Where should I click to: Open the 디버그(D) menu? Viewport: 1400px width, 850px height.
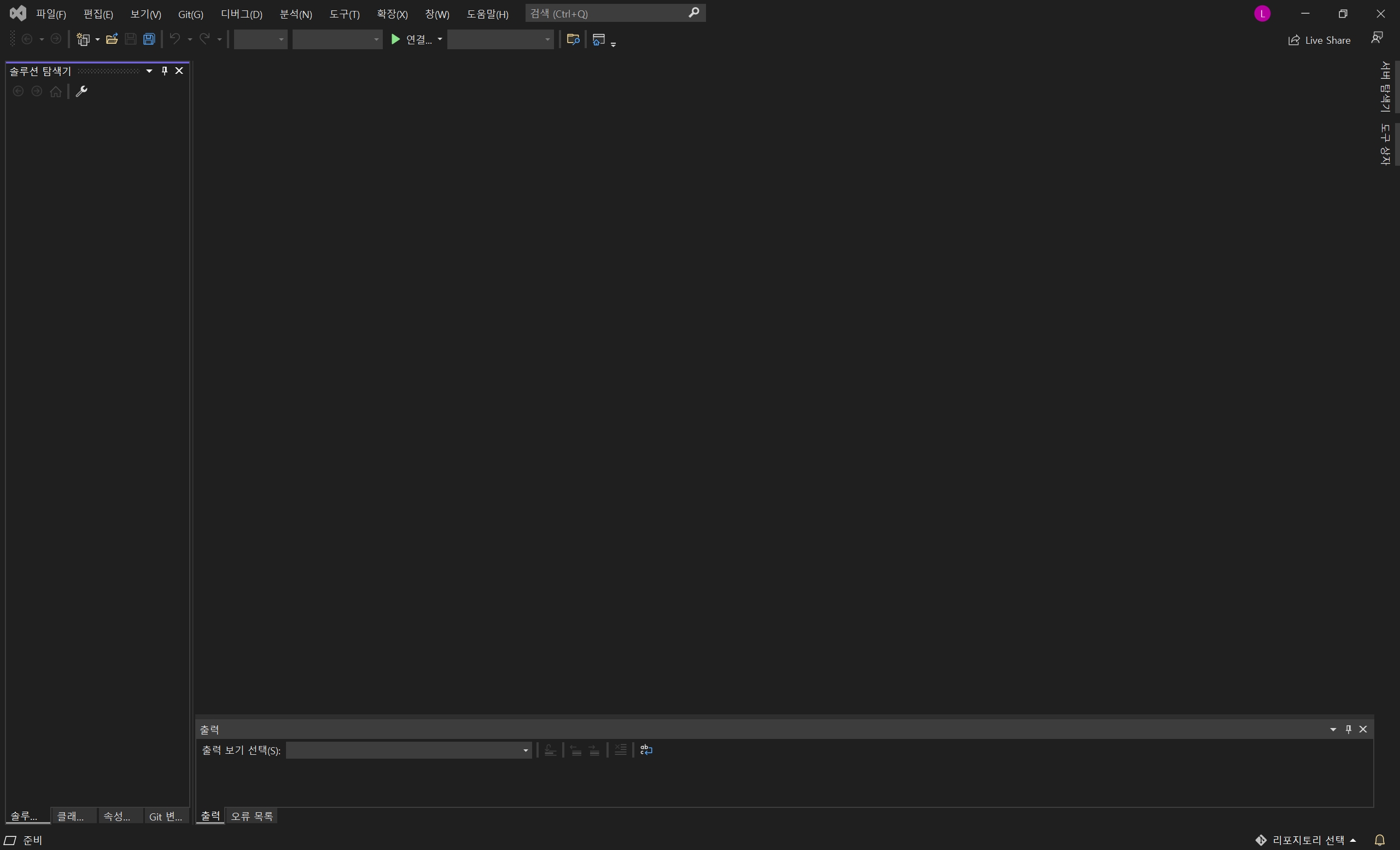point(242,14)
